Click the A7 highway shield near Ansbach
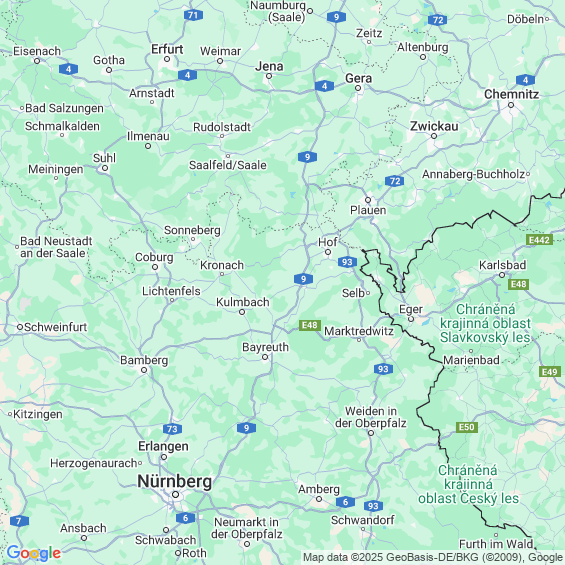Image resolution: width=565 pixels, height=565 pixels. point(19,521)
